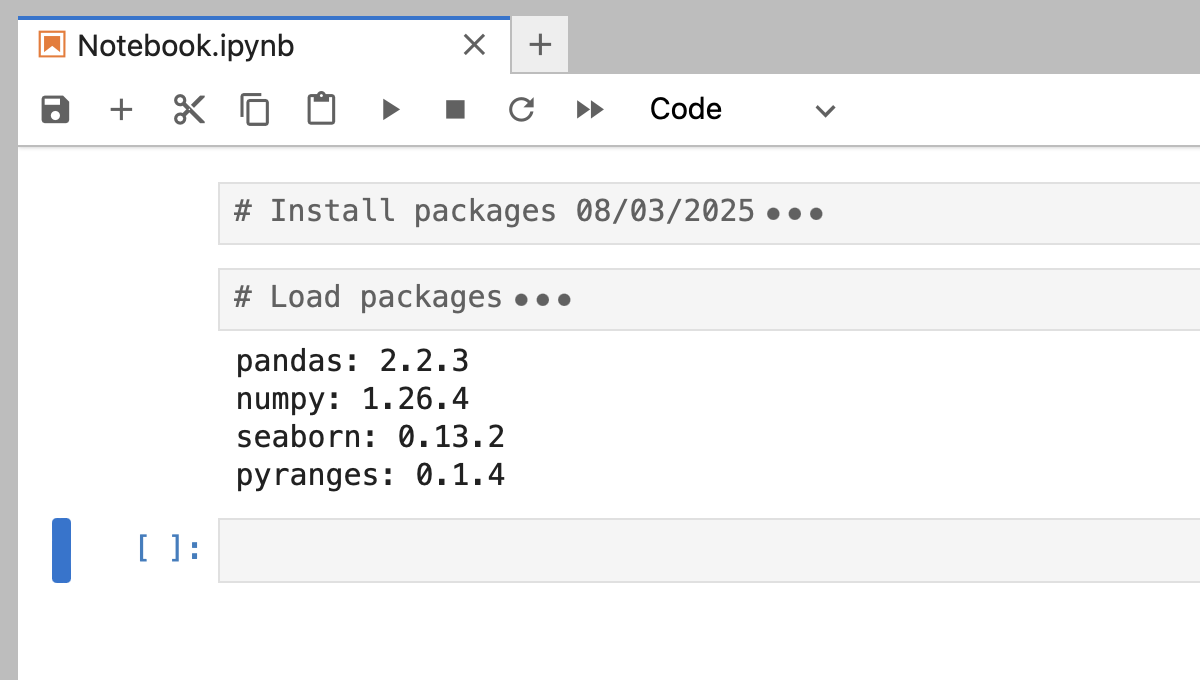Close the Notebook.ipynb tab
The image size is (1200, 680).
point(473,45)
